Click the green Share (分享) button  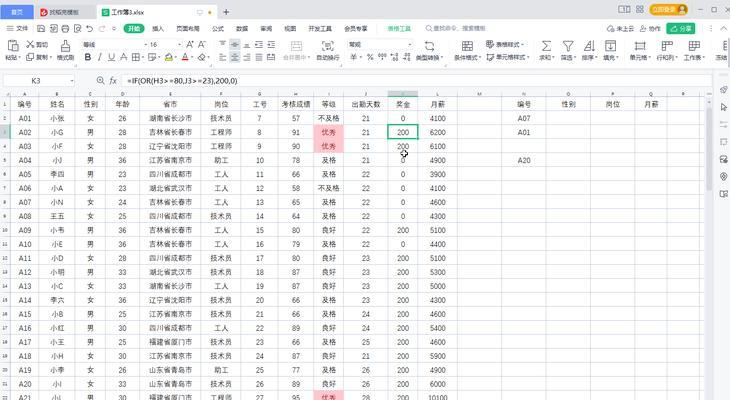click(681, 28)
